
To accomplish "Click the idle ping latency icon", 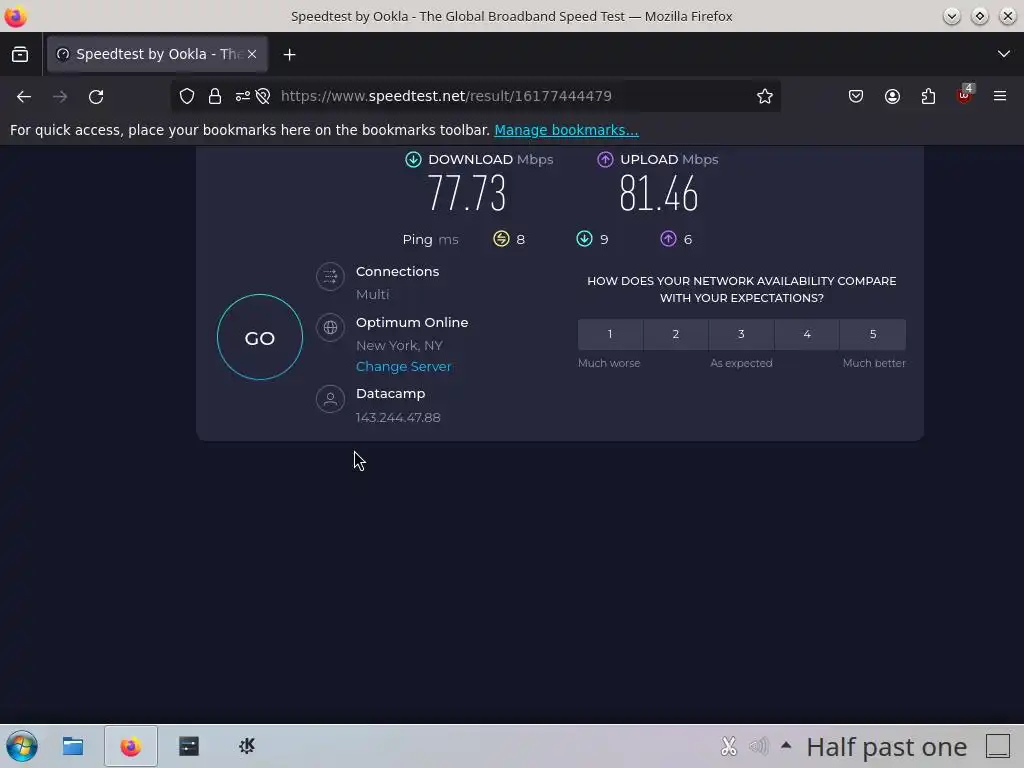I will [x=501, y=239].
